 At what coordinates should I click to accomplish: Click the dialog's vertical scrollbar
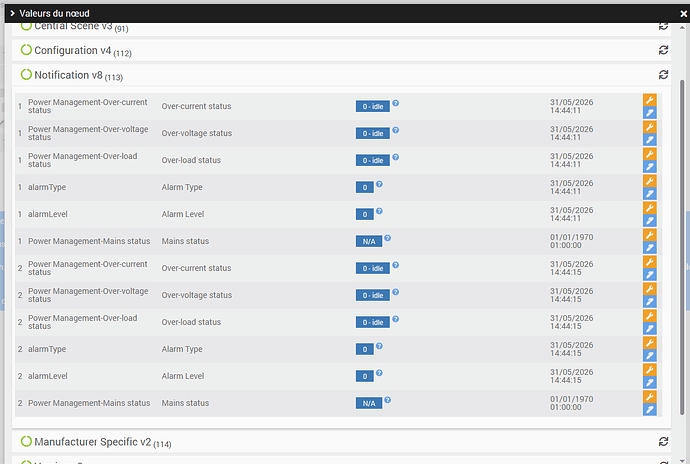pos(683,247)
